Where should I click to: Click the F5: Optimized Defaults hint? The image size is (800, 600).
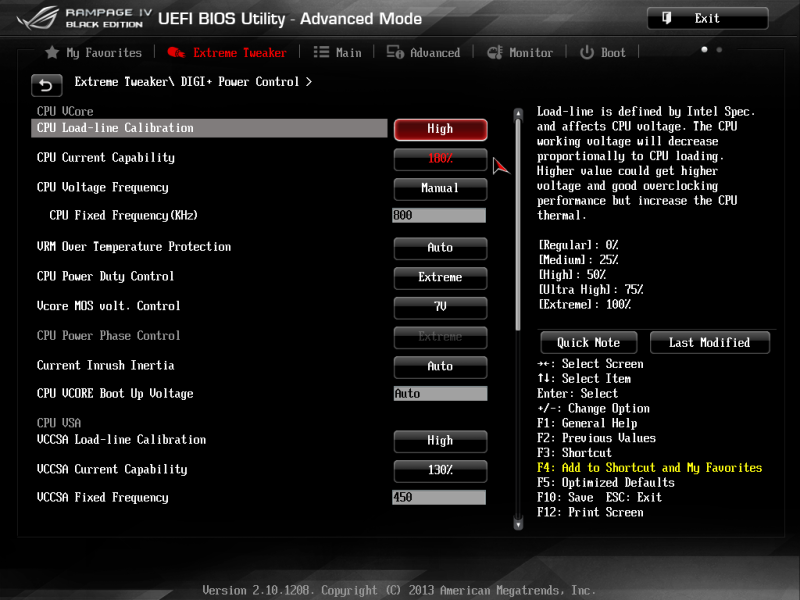pyautogui.click(x=606, y=482)
